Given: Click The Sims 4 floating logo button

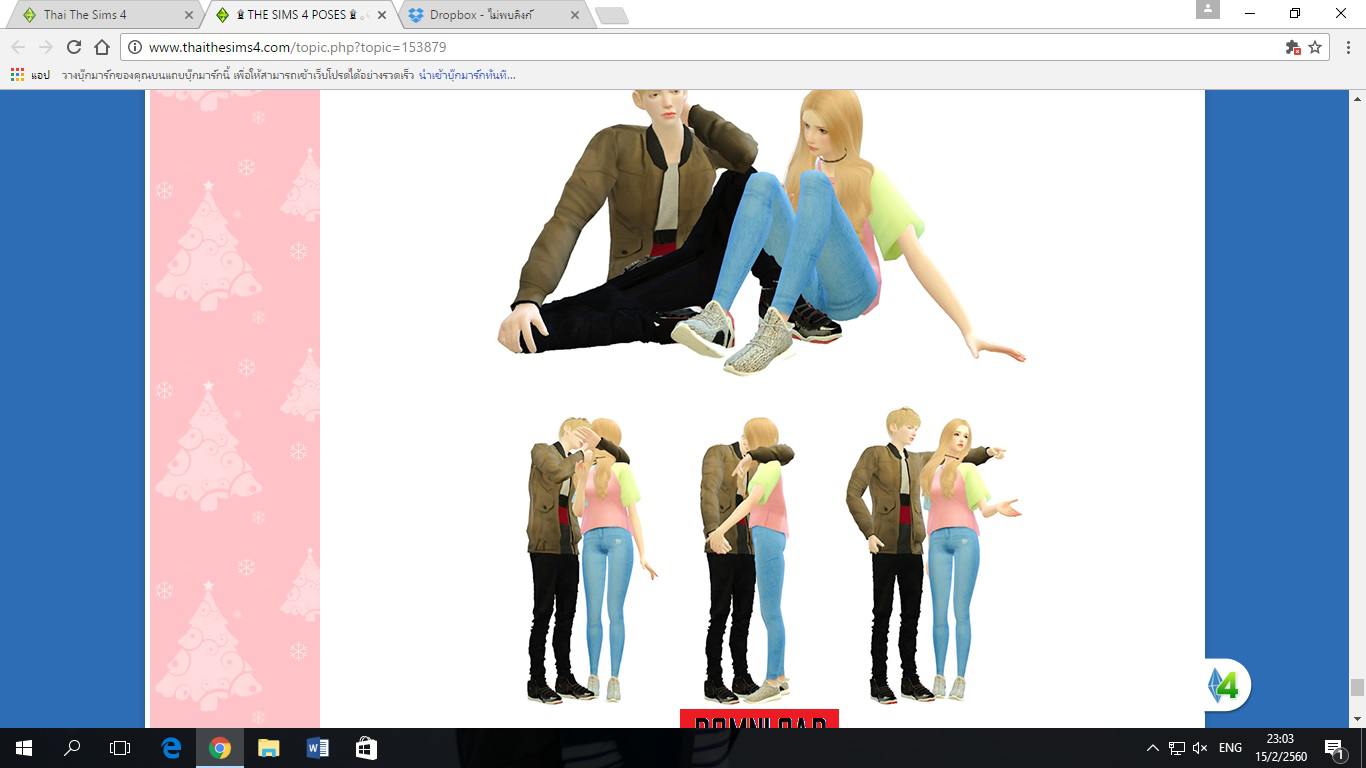Looking at the screenshot, I should pos(1228,685).
